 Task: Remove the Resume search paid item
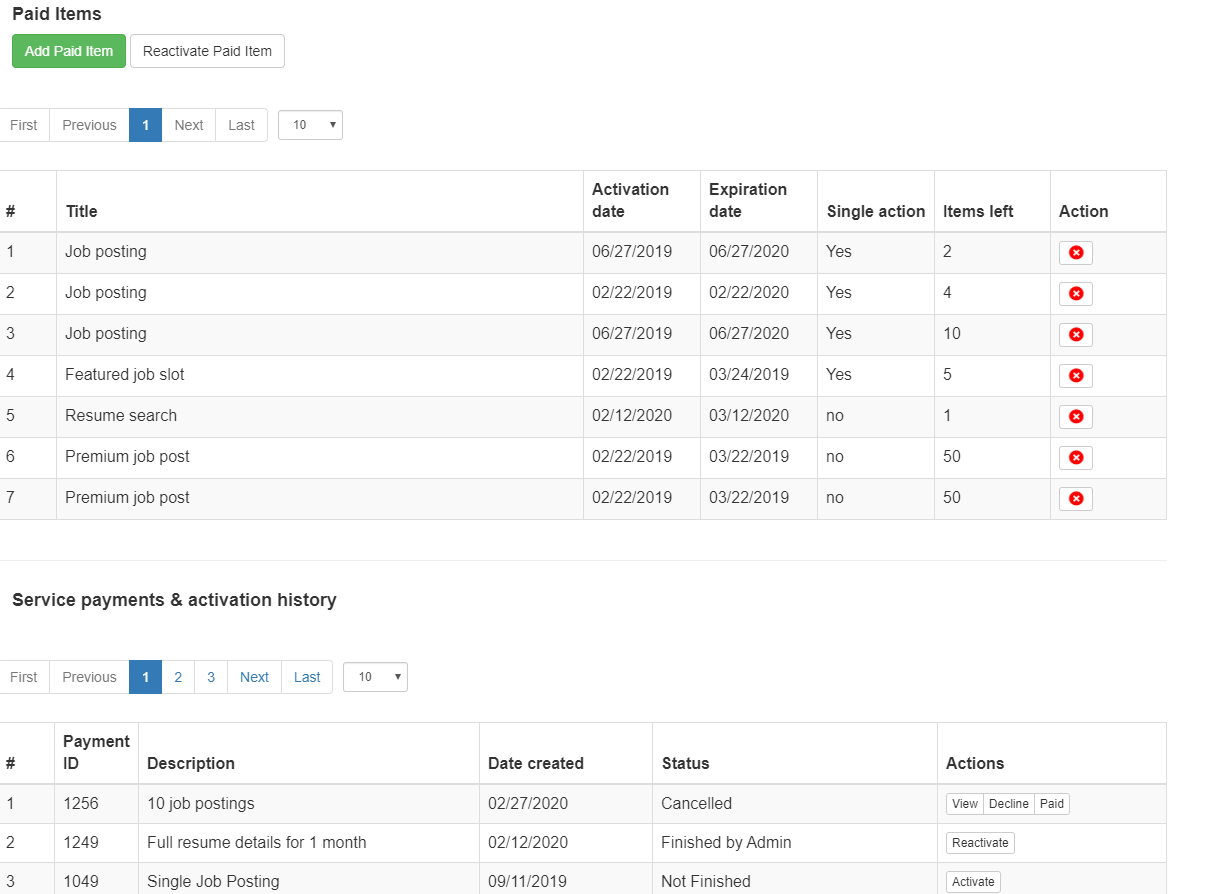coord(1076,417)
